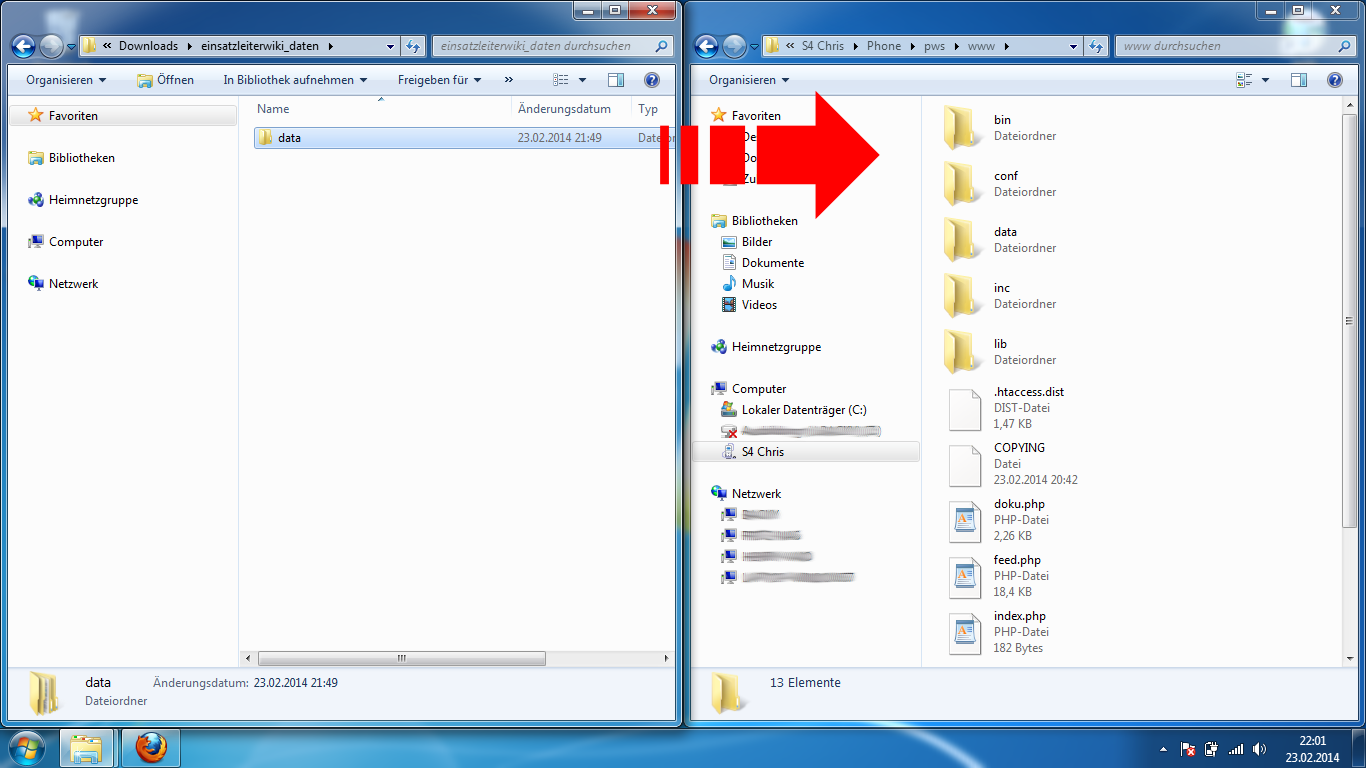Screen dimensions: 1366x768
Task: Select the conf folder icon
Action: pyautogui.click(x=962, y=183)
